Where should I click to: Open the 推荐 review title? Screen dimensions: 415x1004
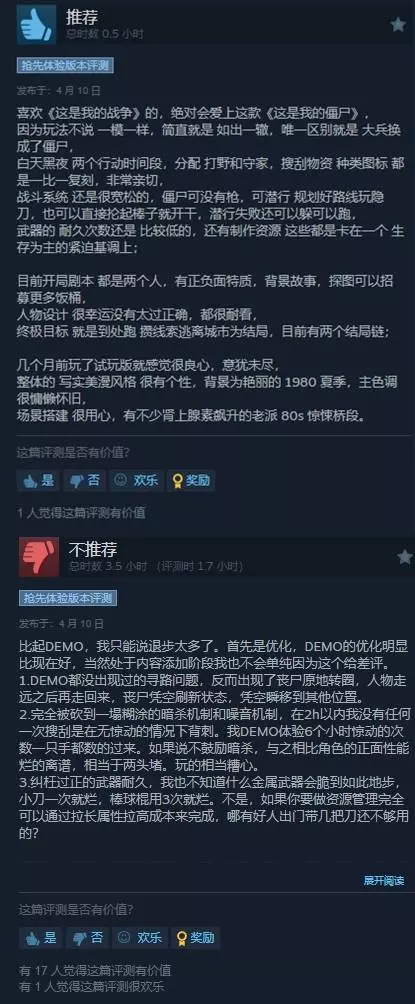pos(81,18)
